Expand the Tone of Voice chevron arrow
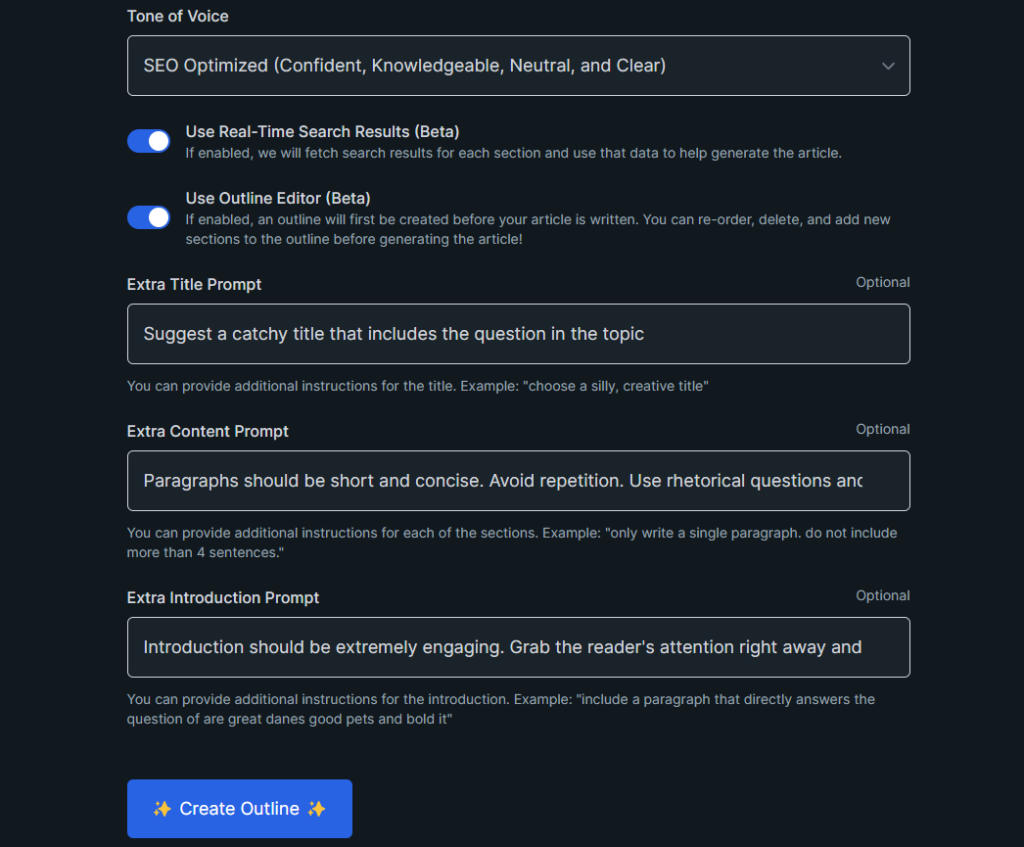The height and width of the screenshot is (847, 1024). (x=888, y=66)
